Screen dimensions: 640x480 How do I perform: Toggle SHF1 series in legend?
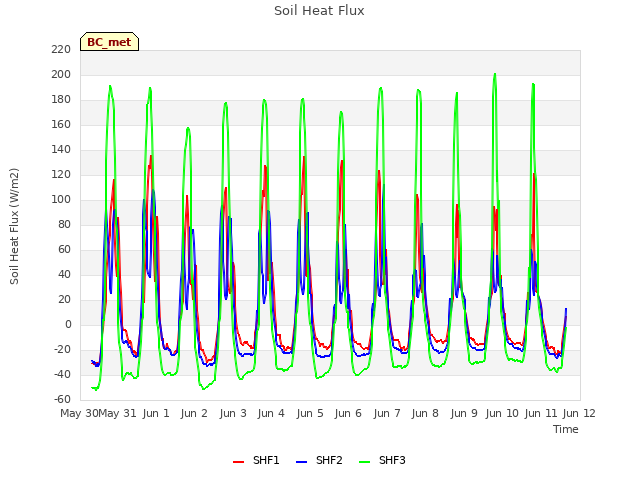click(256, 460)
